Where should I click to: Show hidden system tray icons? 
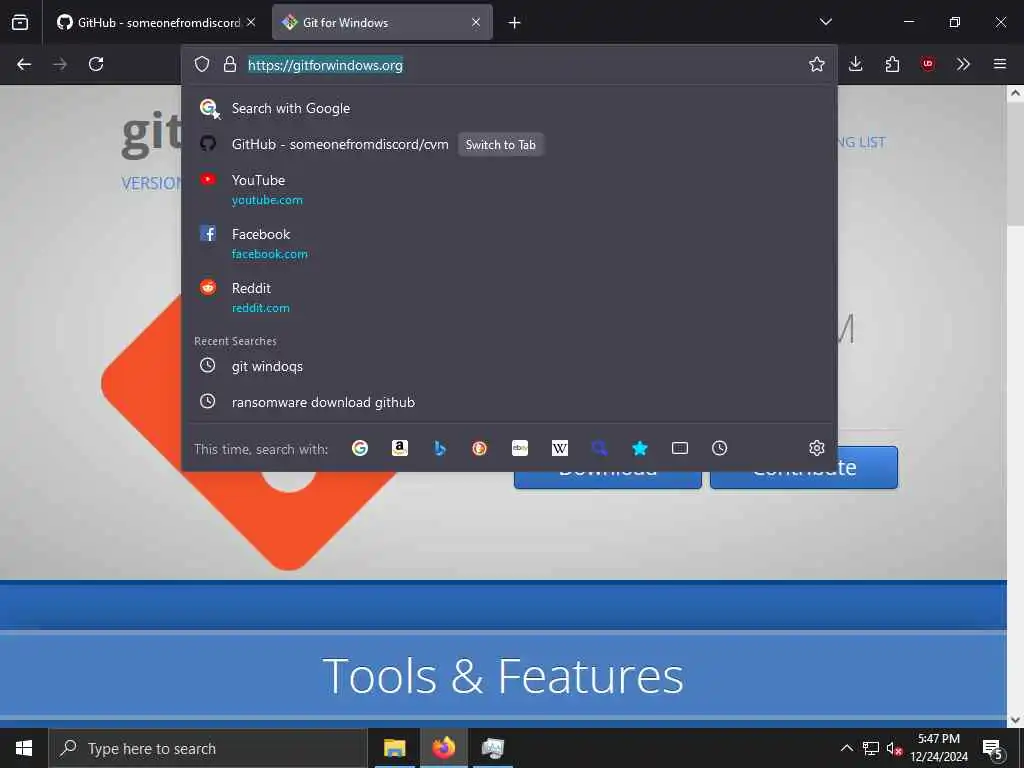click(846, 748)
